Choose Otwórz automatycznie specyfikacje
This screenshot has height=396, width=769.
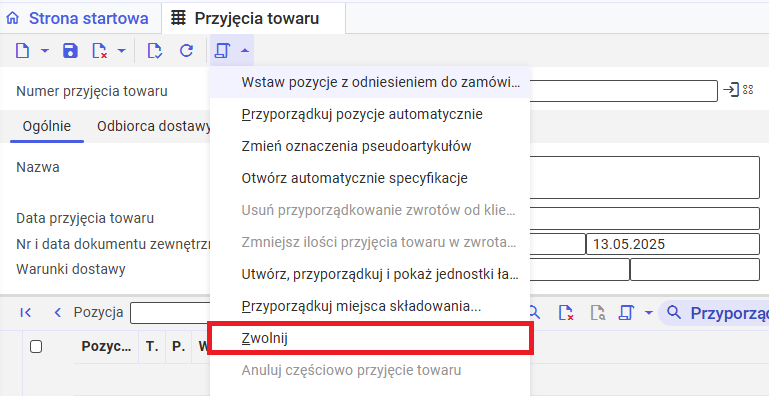370,178
